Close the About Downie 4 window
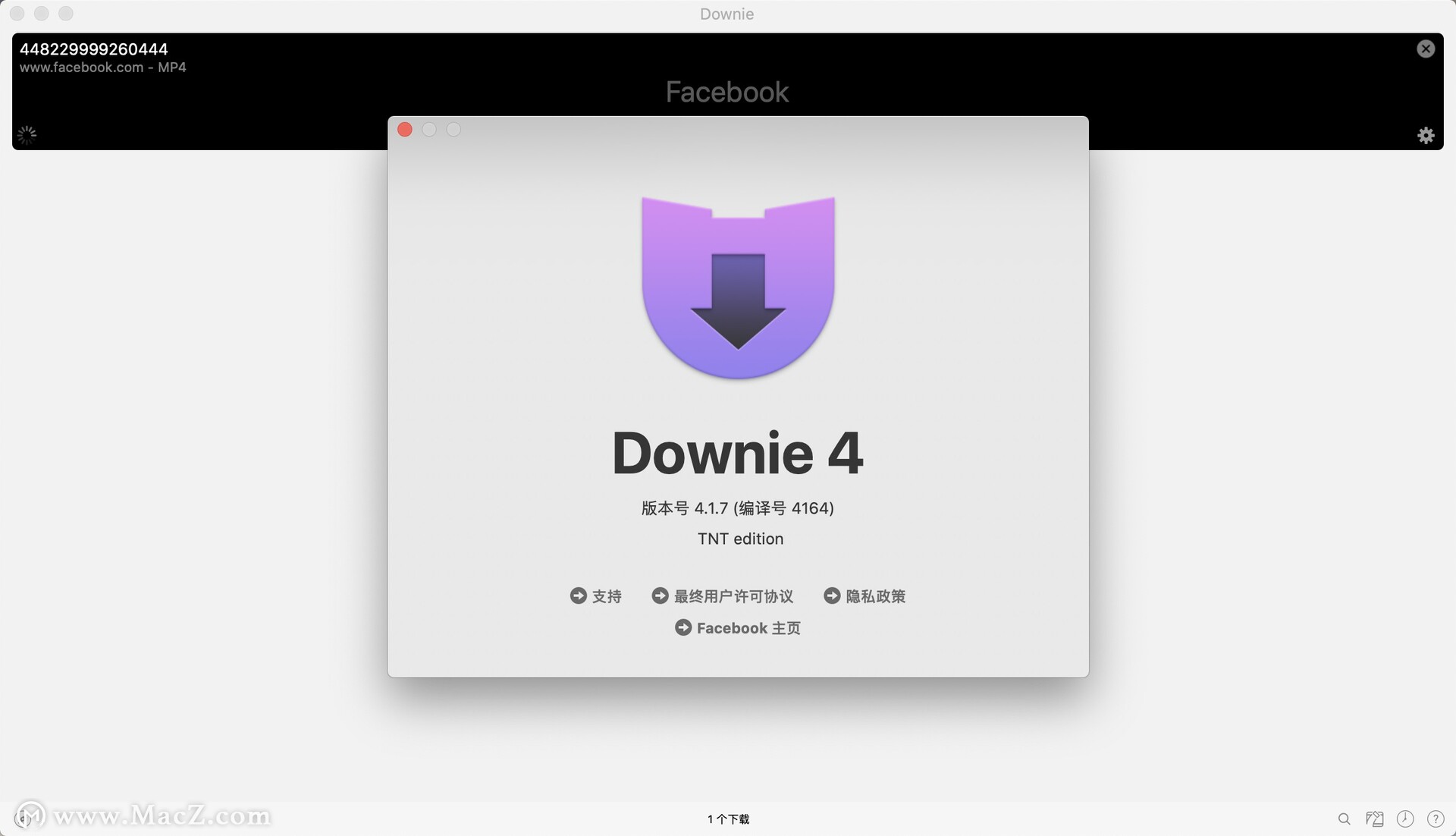The width and height of the screenshot is (1456, 836). (x=405, y=130)
